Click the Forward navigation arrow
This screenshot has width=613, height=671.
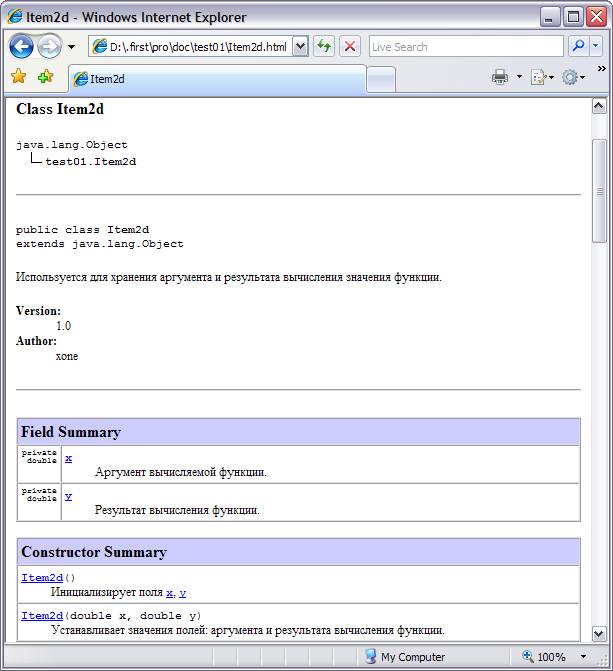point(49,46)
